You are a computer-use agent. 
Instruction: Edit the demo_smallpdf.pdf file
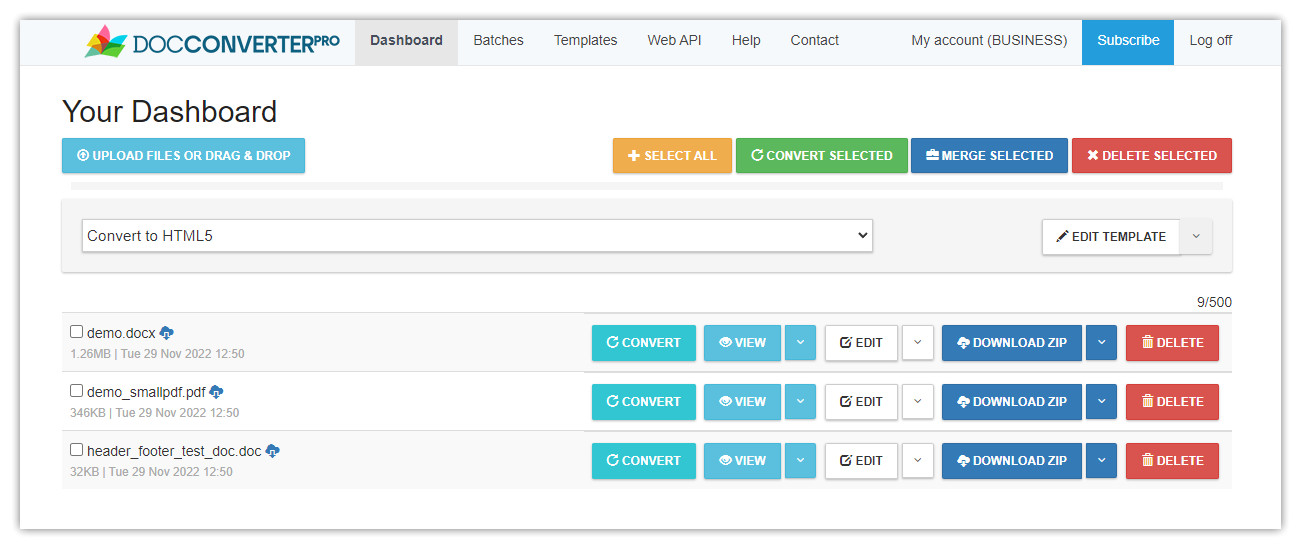tap(861, 402)
